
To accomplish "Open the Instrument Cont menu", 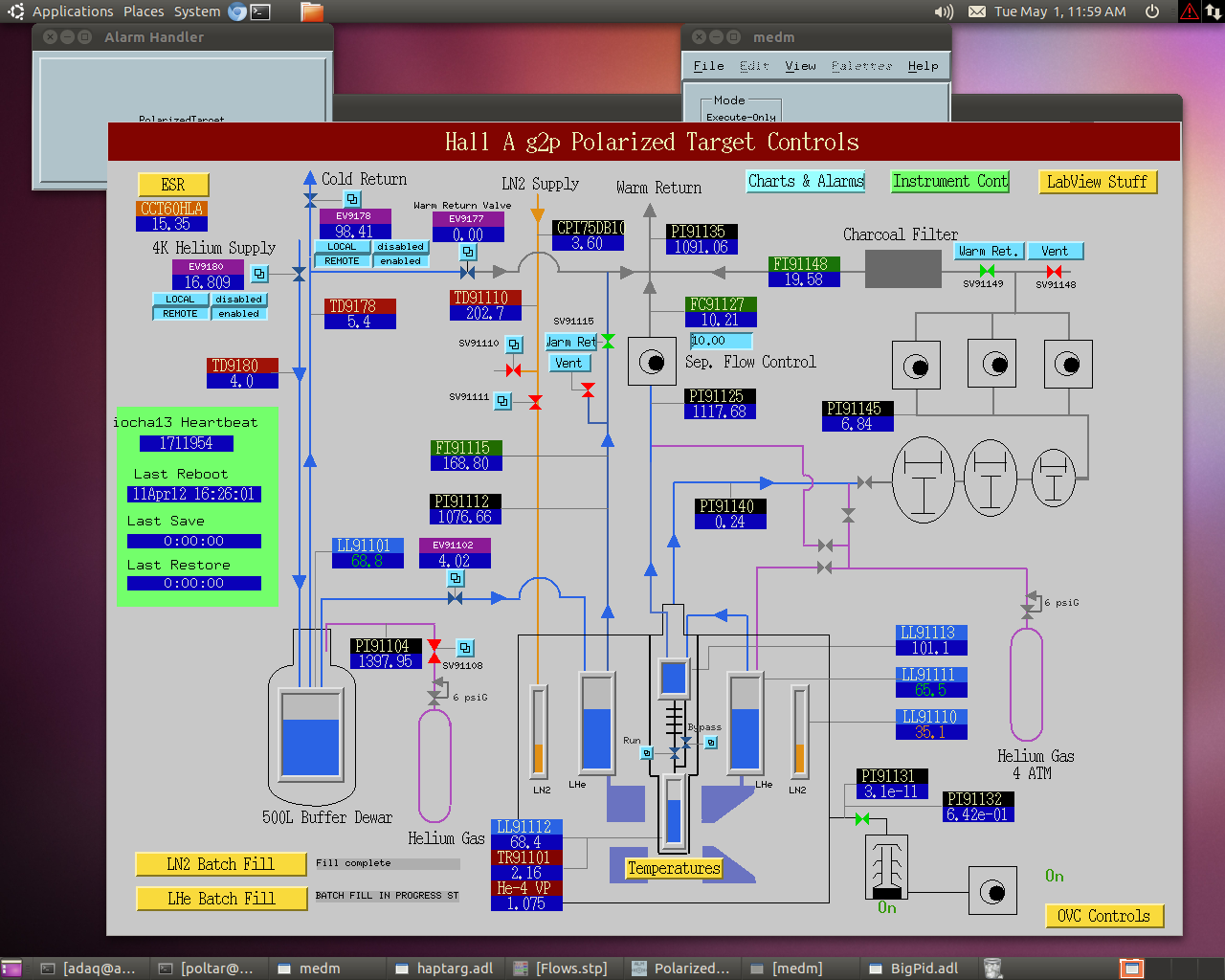I will pos(950,181).
